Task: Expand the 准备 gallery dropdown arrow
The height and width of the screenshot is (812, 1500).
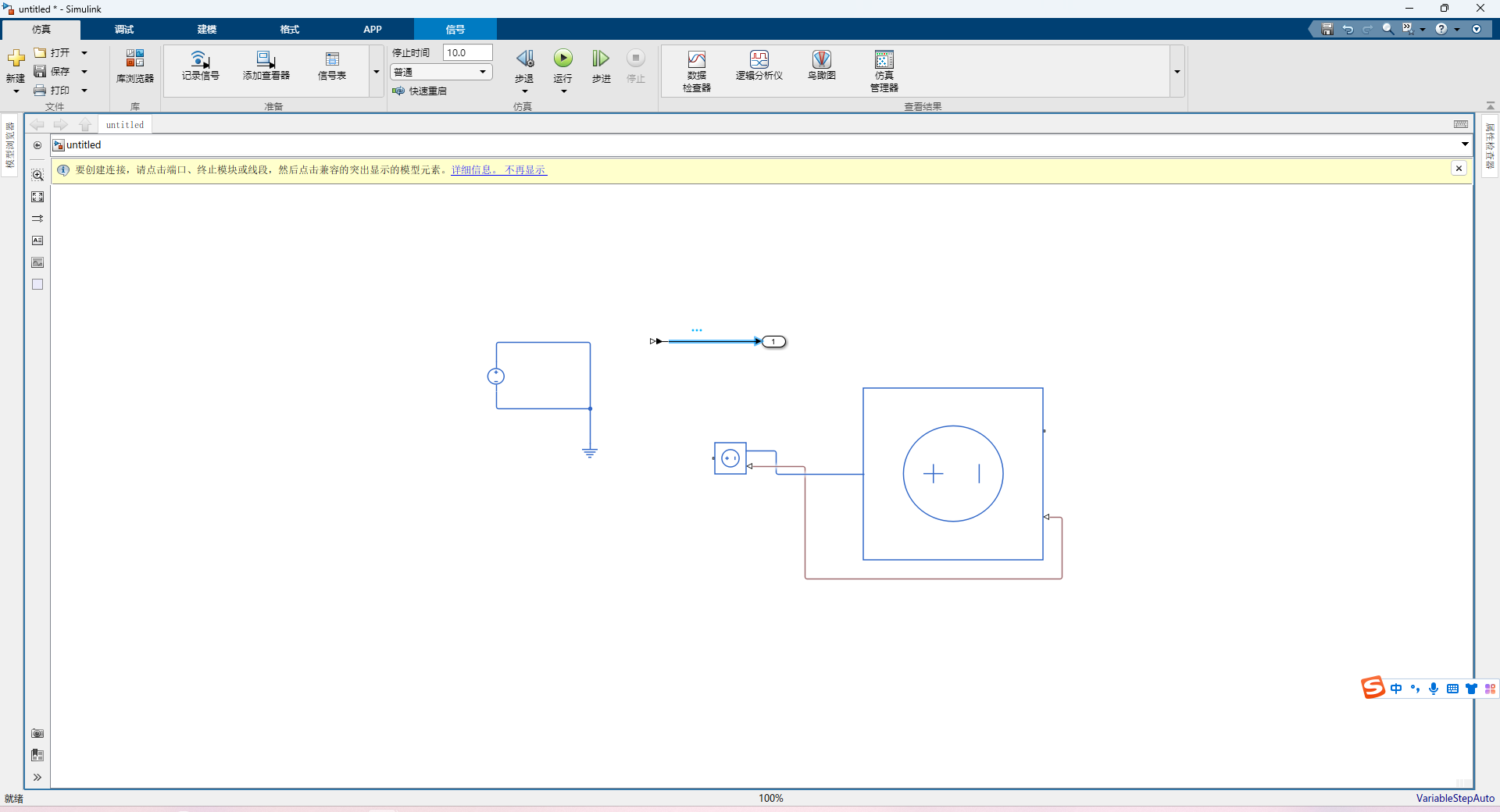Action: click(x=377, y=72)
